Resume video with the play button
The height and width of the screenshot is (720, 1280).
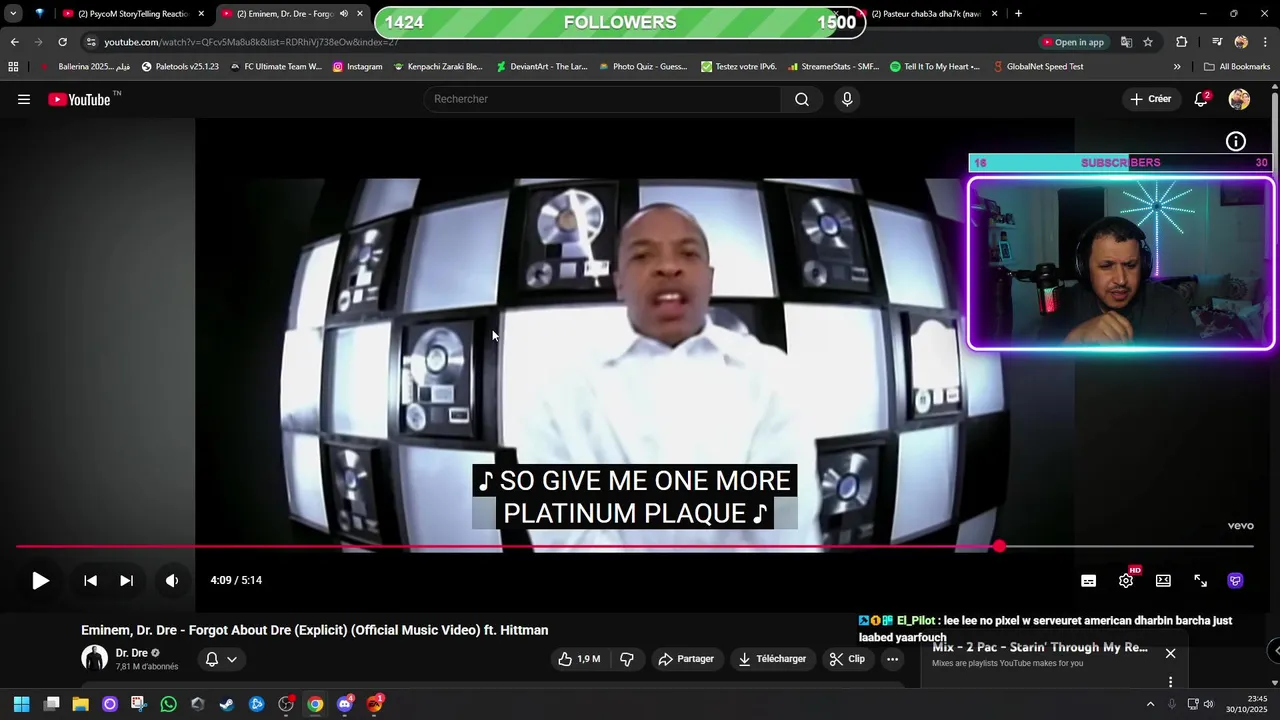[40, 580]
